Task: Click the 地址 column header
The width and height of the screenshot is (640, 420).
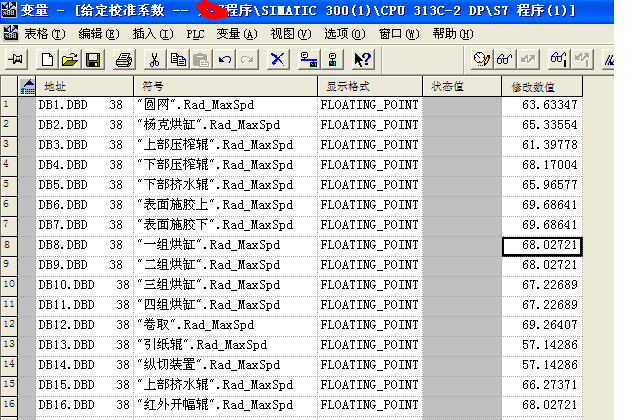Action: pos(85,87)
